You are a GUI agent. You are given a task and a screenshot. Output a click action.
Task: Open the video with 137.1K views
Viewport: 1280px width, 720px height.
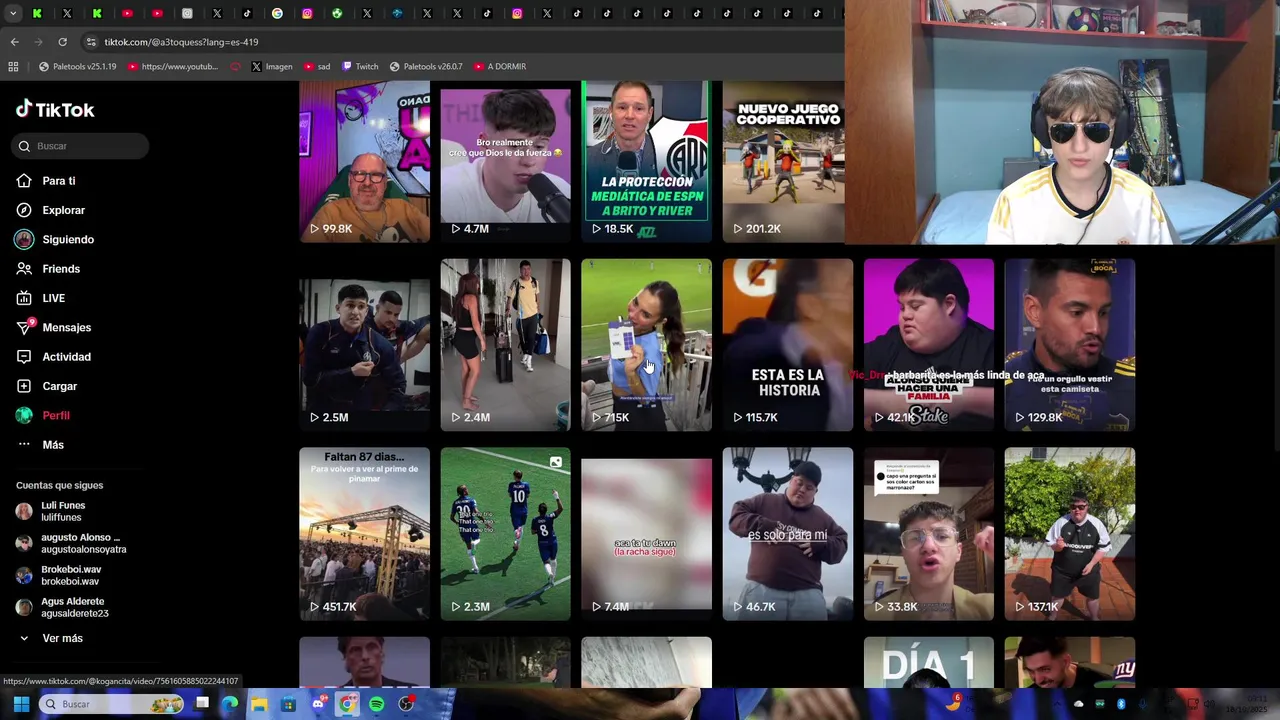(1069, 534)
